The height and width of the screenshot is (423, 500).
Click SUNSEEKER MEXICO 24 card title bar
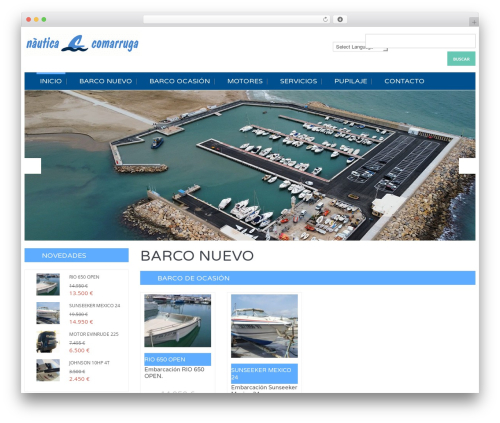tap(264, 374)
